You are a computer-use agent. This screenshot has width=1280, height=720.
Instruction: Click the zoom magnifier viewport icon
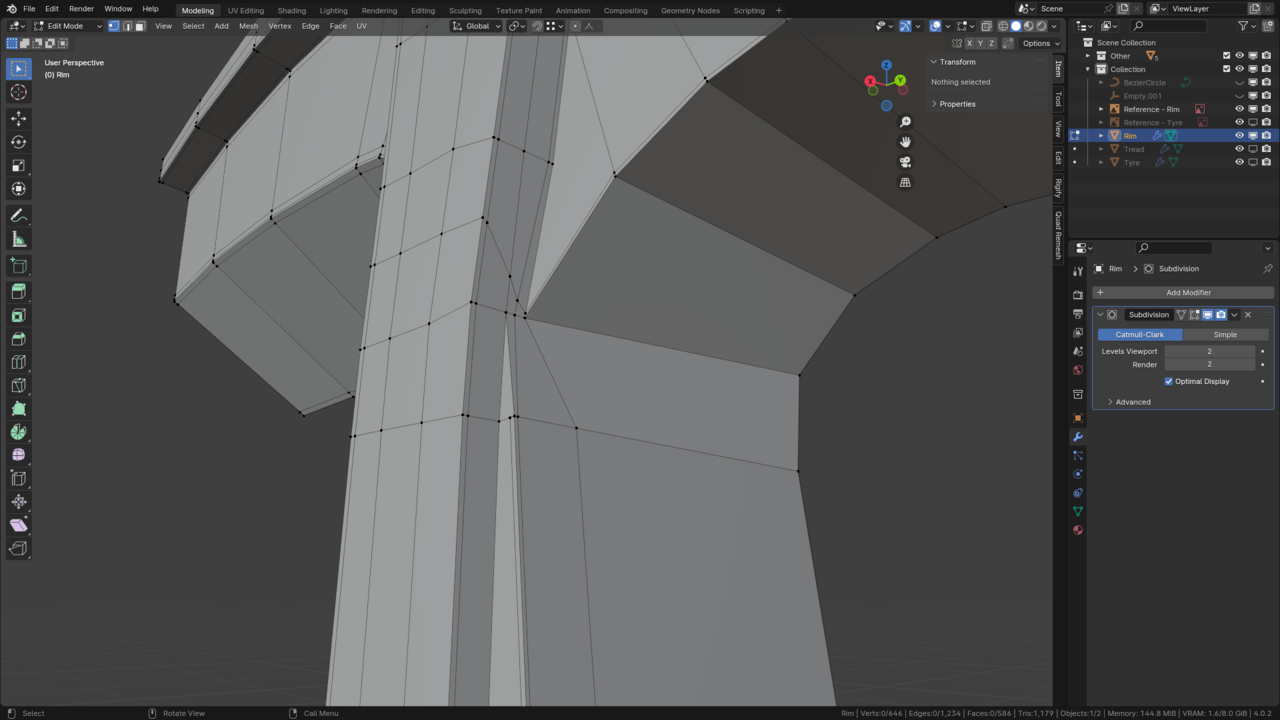tap(905, 122)
